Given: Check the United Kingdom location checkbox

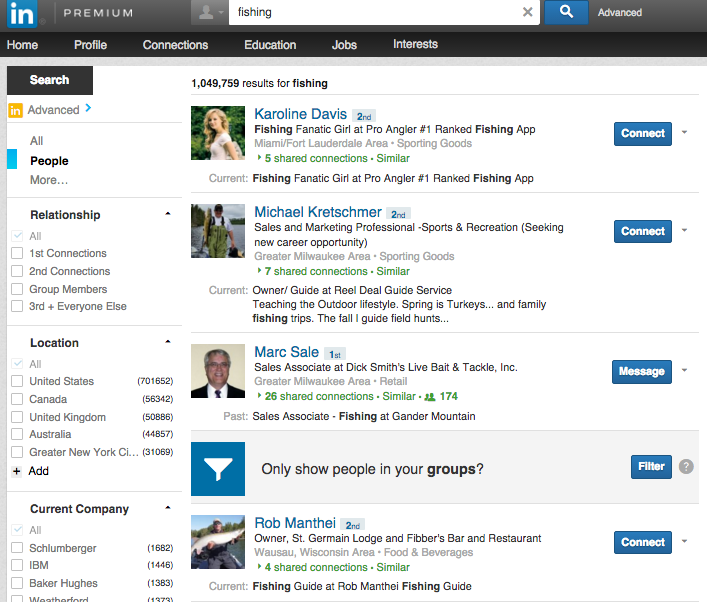Looking at the screenshot, I should click(17, 417).
